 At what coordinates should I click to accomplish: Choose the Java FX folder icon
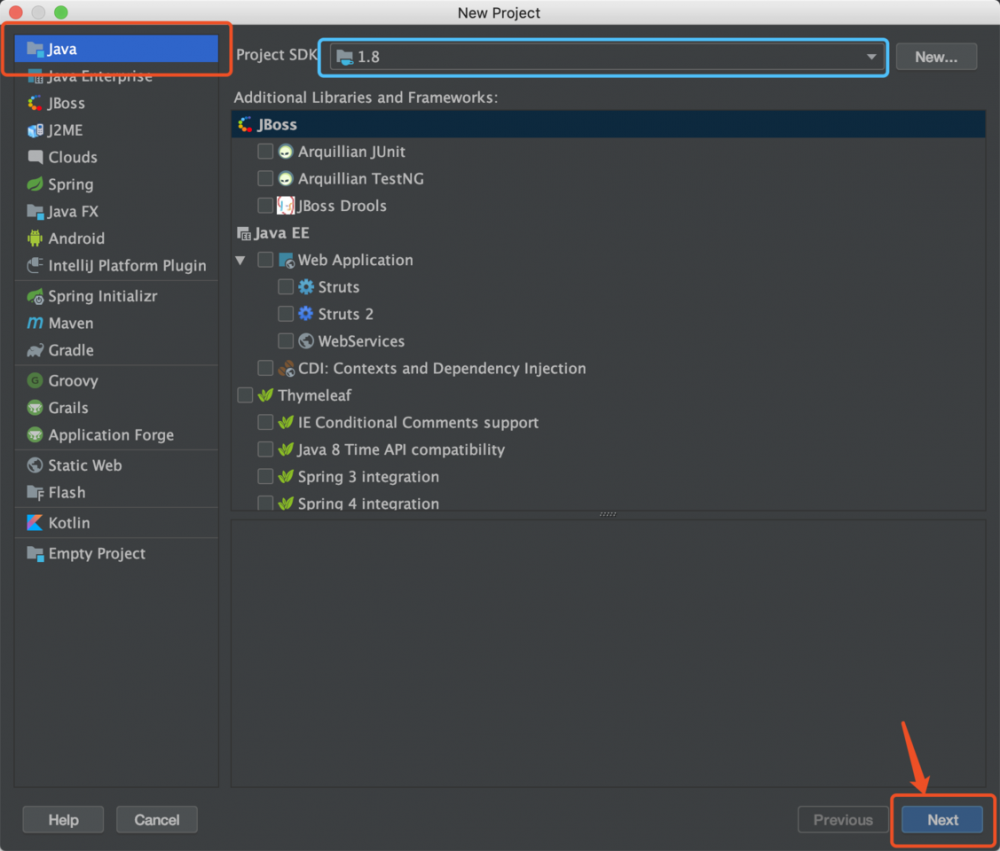(x=35, y=211)
